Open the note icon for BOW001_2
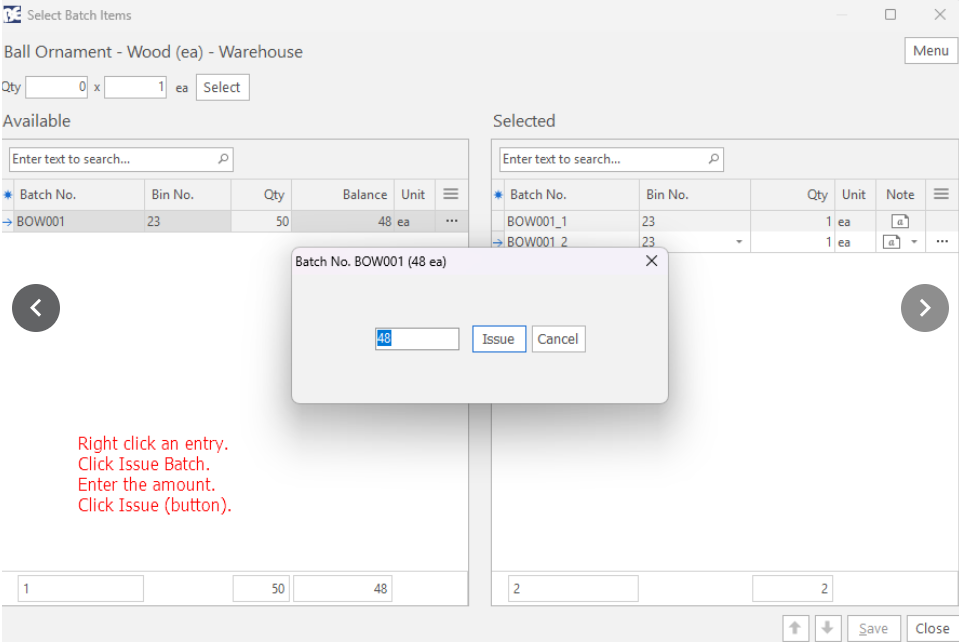This screenshot has height=642, width=959. coord(892,242)
